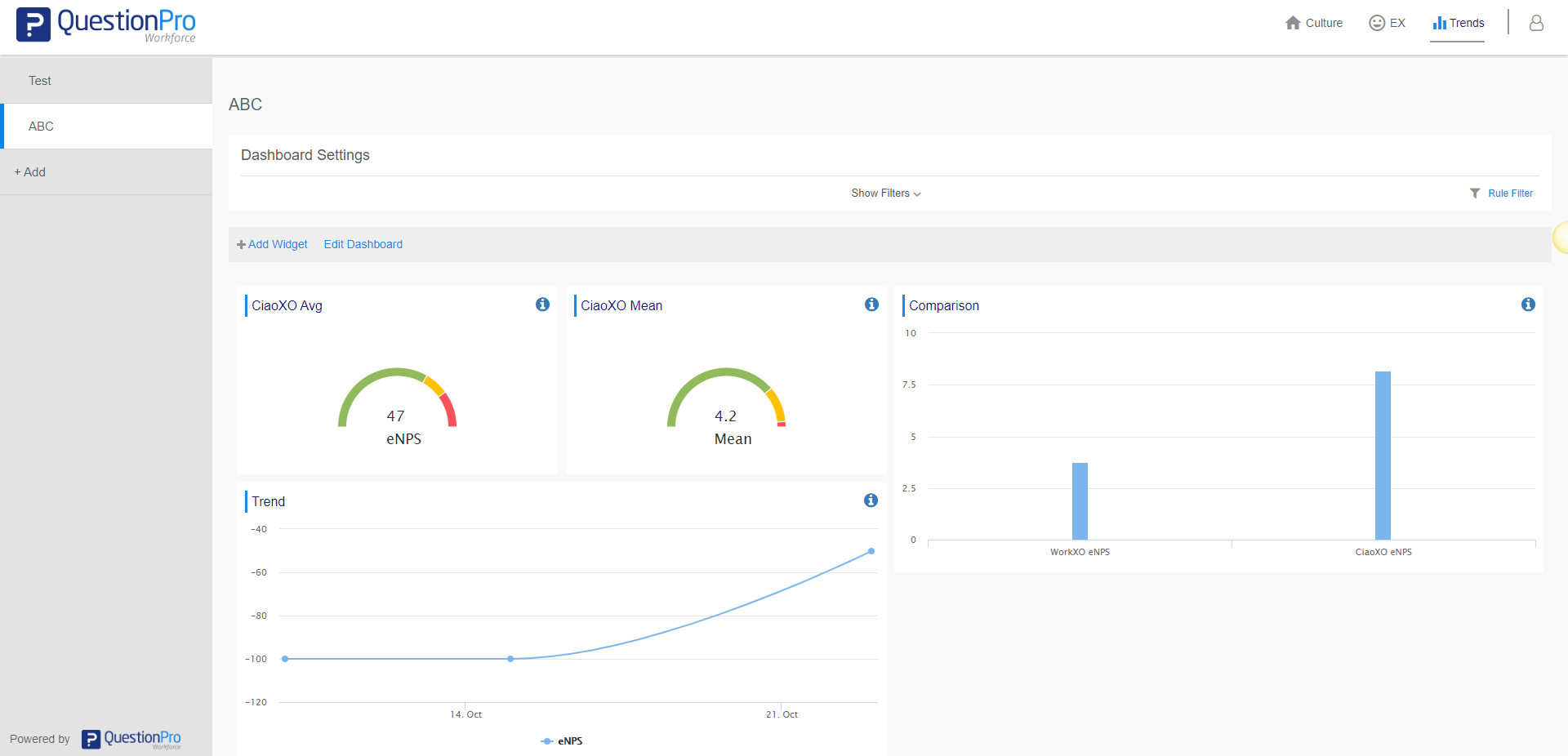Viewport: 1568px width, 756px height.
Task: Open the EX smiley menu item
Action: (x=1387, y=23)
